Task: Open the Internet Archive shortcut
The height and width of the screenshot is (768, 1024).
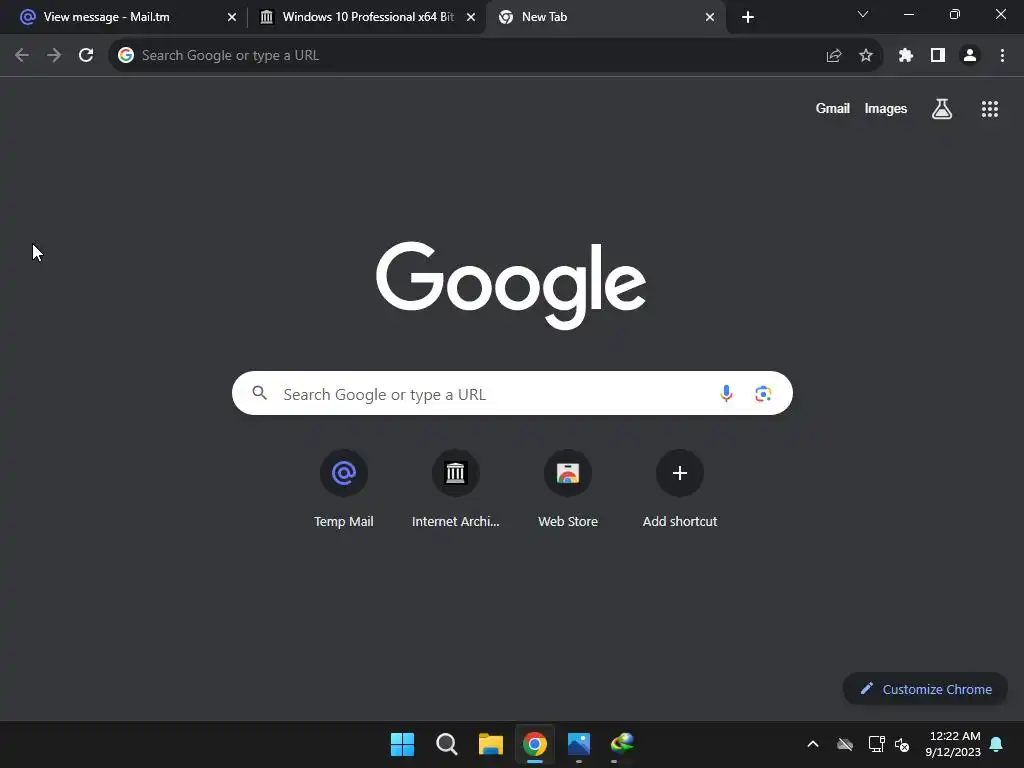Action: click(x=456, y=488)
